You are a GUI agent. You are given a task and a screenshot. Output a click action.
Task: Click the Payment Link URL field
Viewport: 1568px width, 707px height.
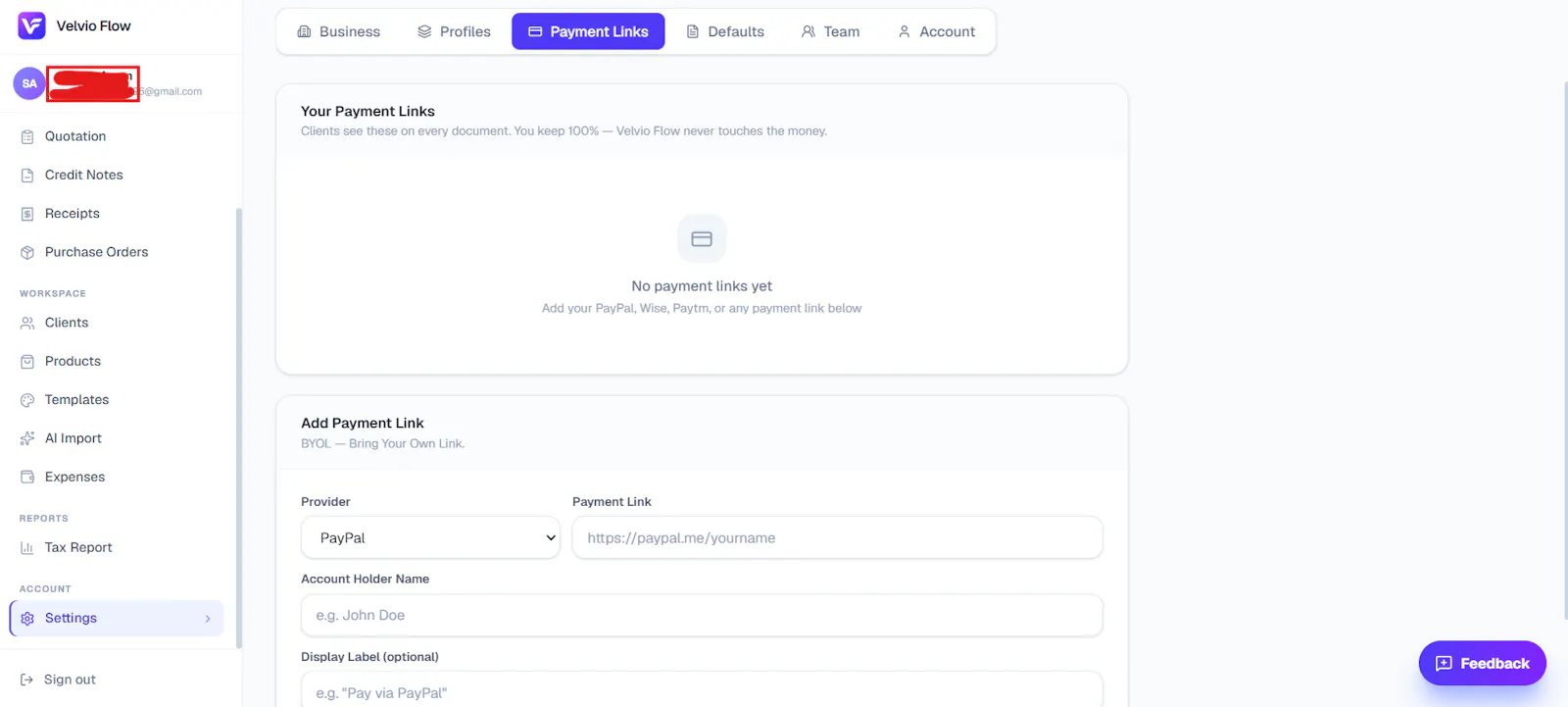837,537
